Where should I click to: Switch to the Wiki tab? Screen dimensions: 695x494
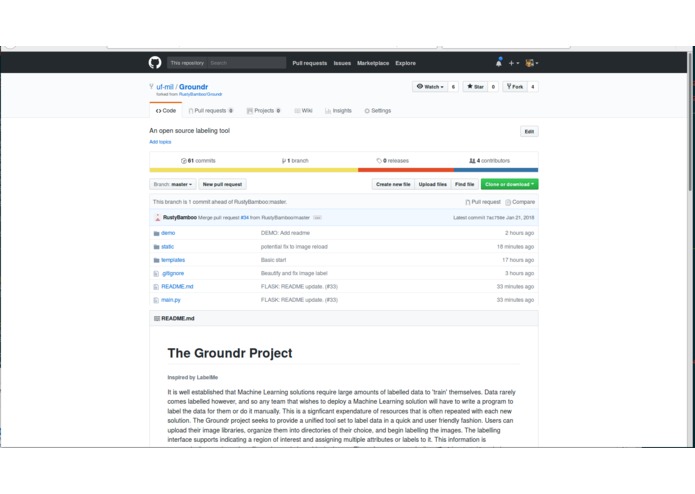(304, 111)
